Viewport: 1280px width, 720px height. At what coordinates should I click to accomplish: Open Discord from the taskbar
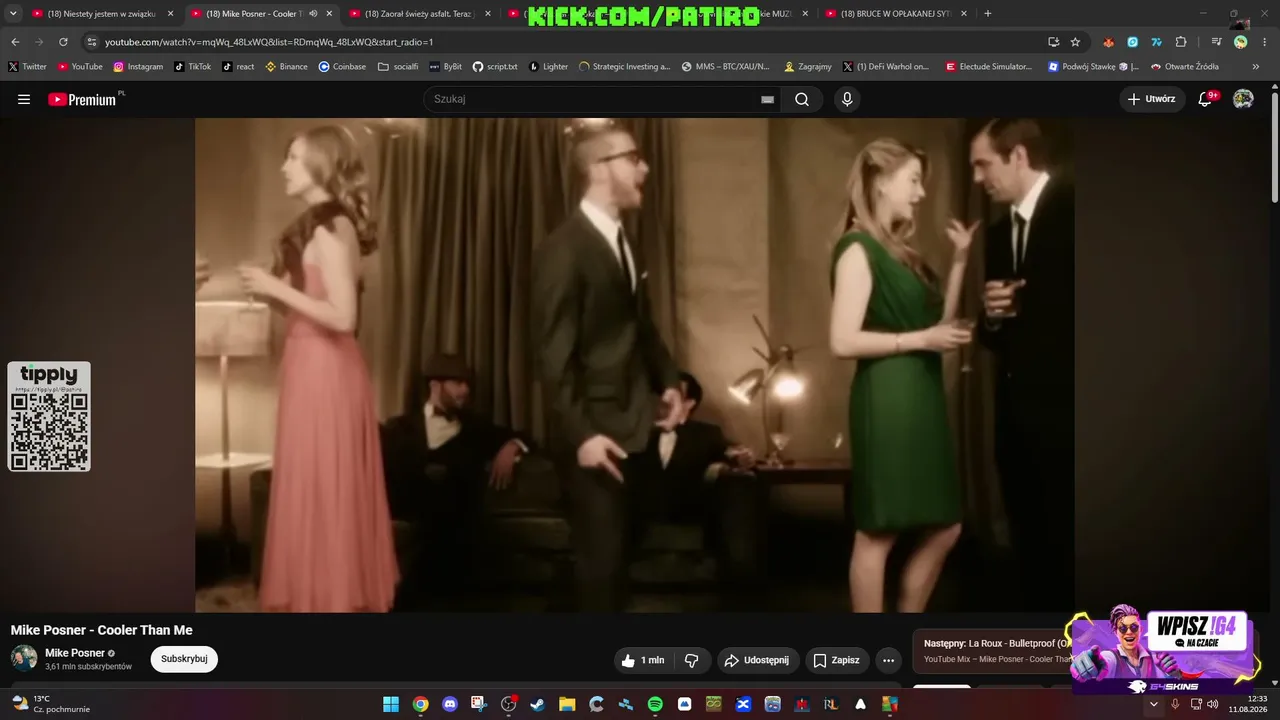tap(450, 704)
